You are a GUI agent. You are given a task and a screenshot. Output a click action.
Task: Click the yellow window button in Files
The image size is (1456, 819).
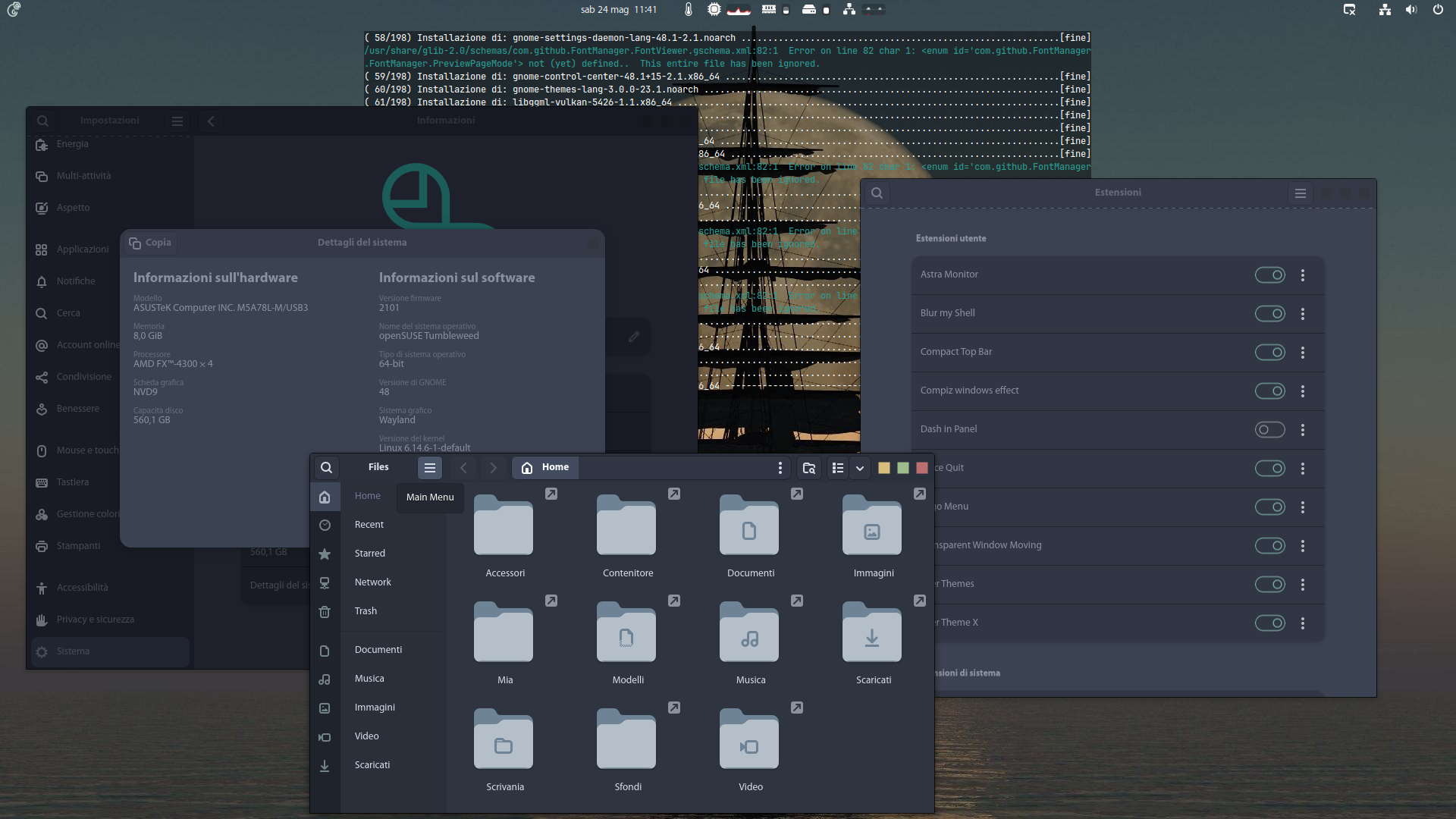pos(884,468)
